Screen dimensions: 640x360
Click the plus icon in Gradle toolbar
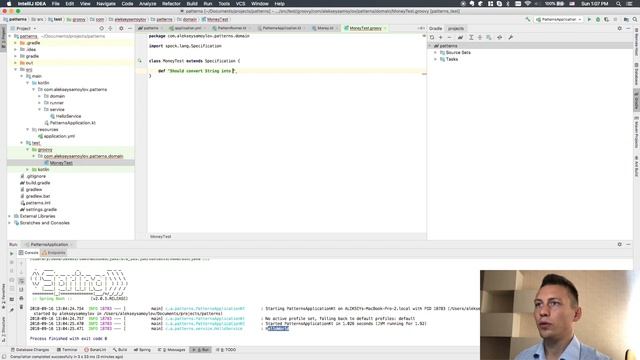(x=440, y=37)
